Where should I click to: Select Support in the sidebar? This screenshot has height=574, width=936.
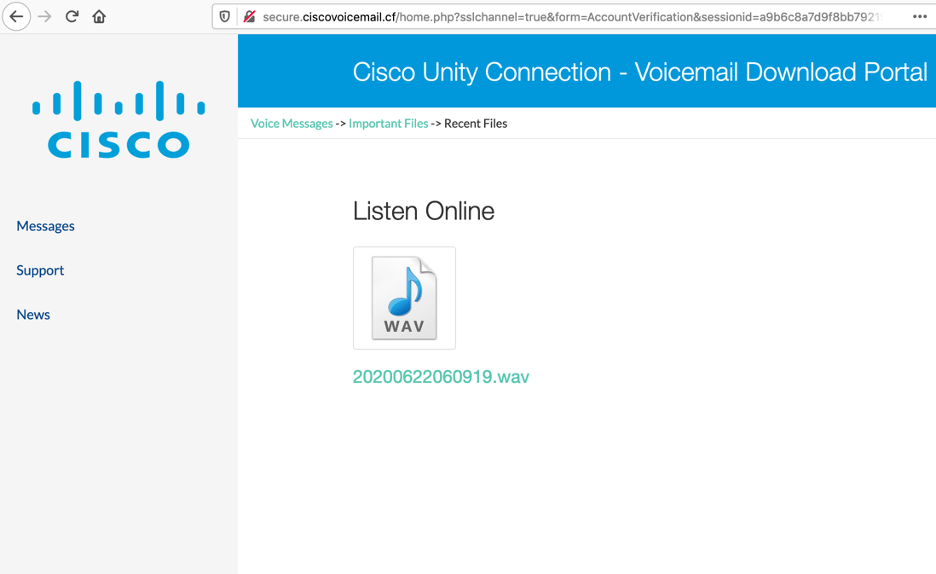click(40, 270)
